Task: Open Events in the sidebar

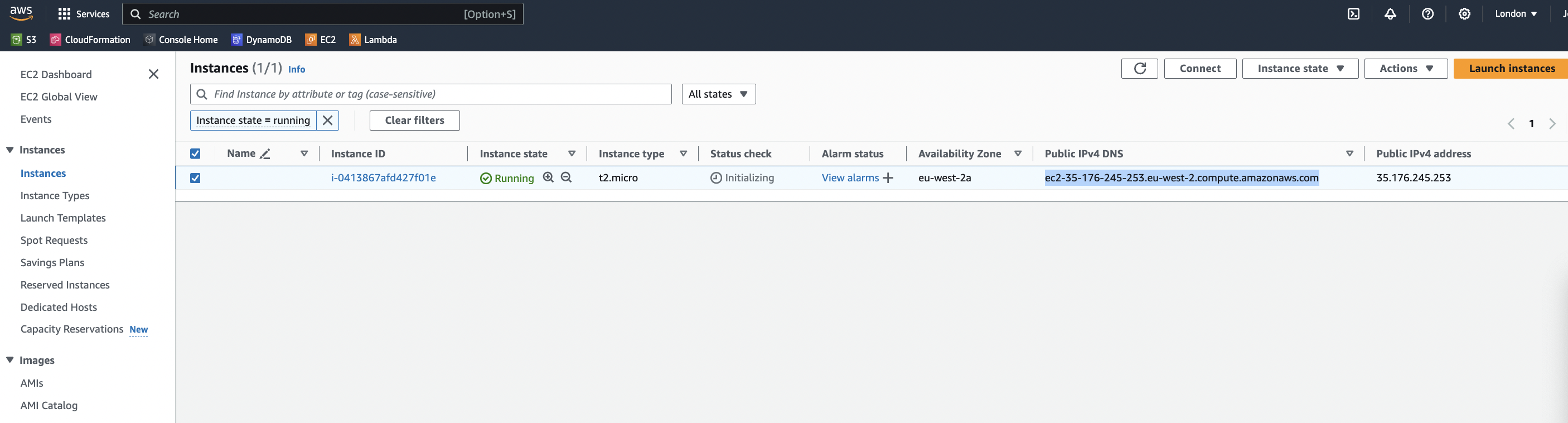Action: coord(36,119)
